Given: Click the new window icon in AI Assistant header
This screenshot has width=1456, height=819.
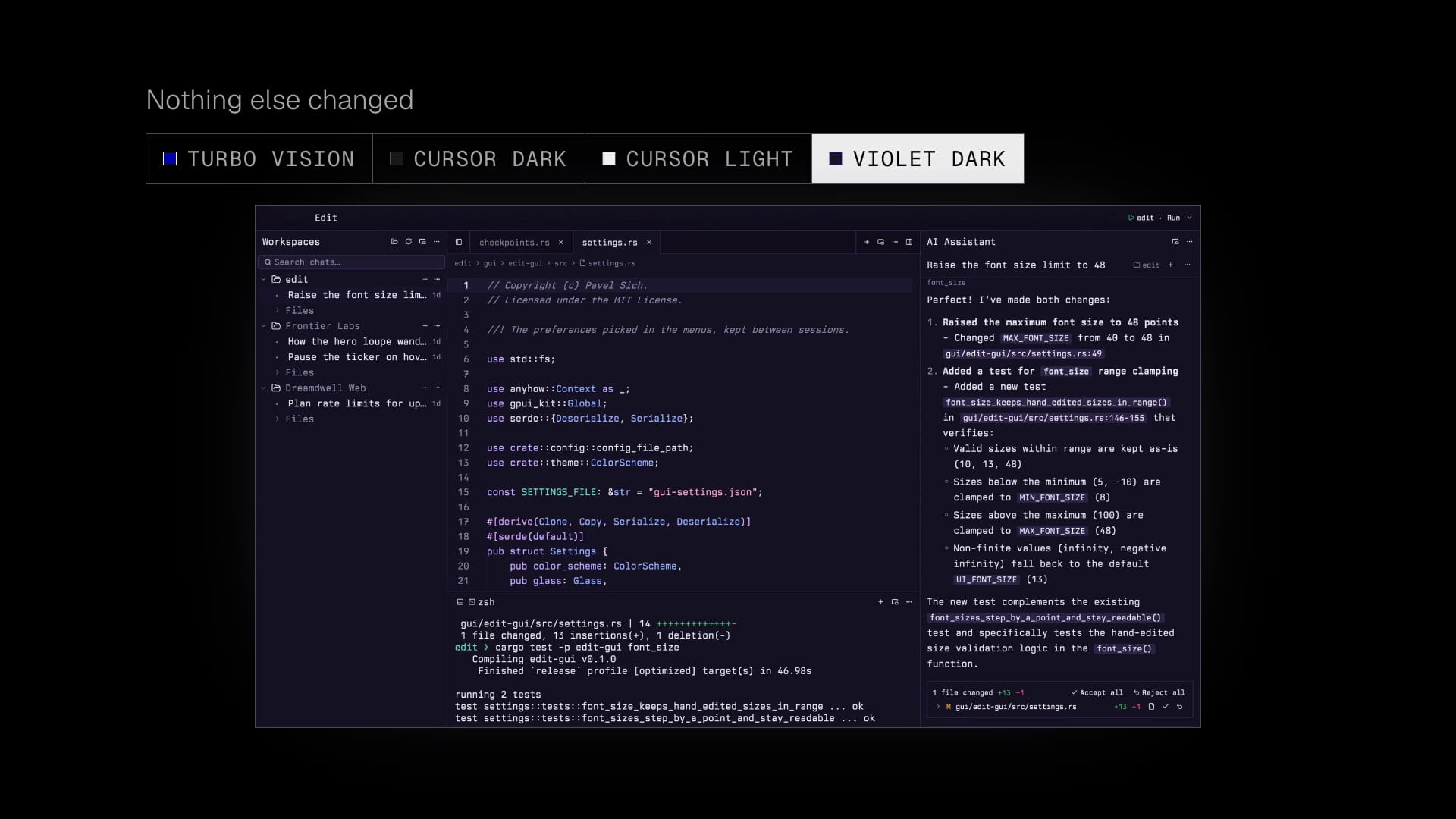Looking at the screenshot, I should point(1175,242).
